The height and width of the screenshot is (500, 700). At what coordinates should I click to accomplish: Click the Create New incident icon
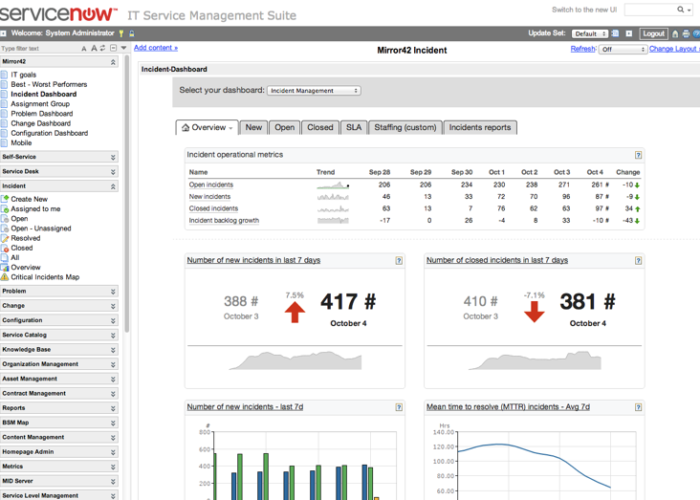point(5,199)
